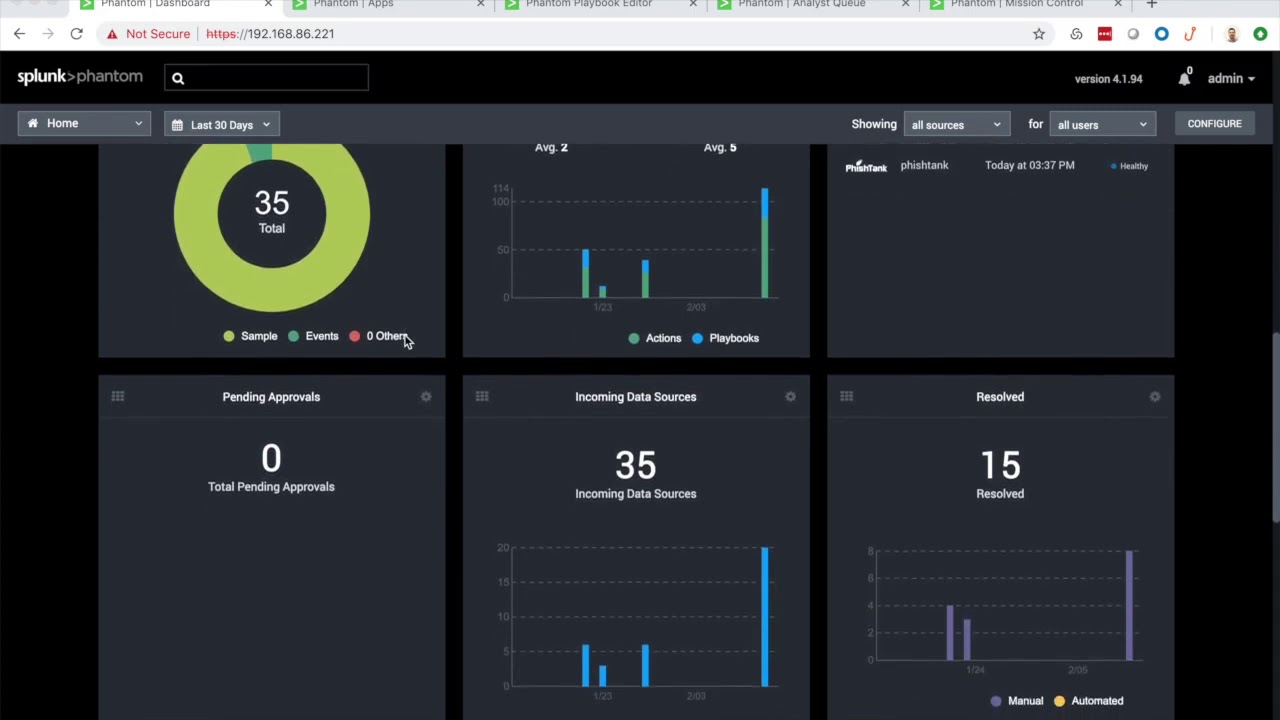Screen dimensions: 1280x720
Task: Open the all sources dropdown
Action: [955, 125]
